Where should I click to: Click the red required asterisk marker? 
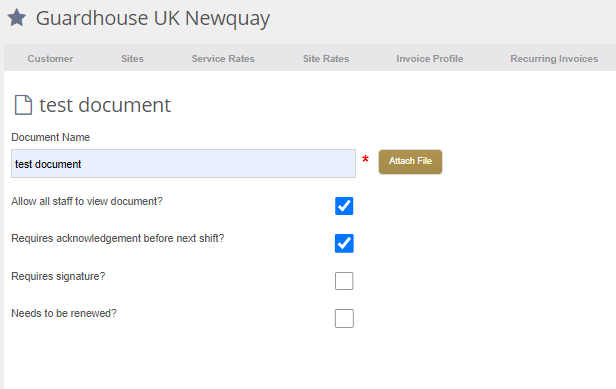click(365, 159)
